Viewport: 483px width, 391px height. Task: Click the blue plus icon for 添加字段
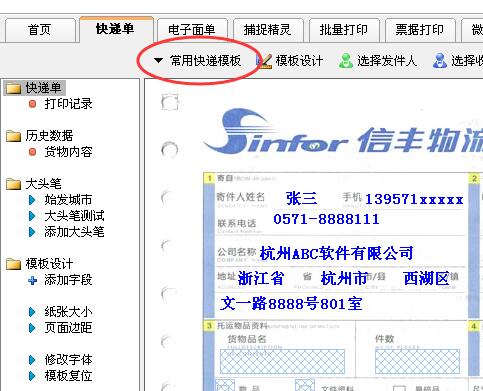coord(32,280)
